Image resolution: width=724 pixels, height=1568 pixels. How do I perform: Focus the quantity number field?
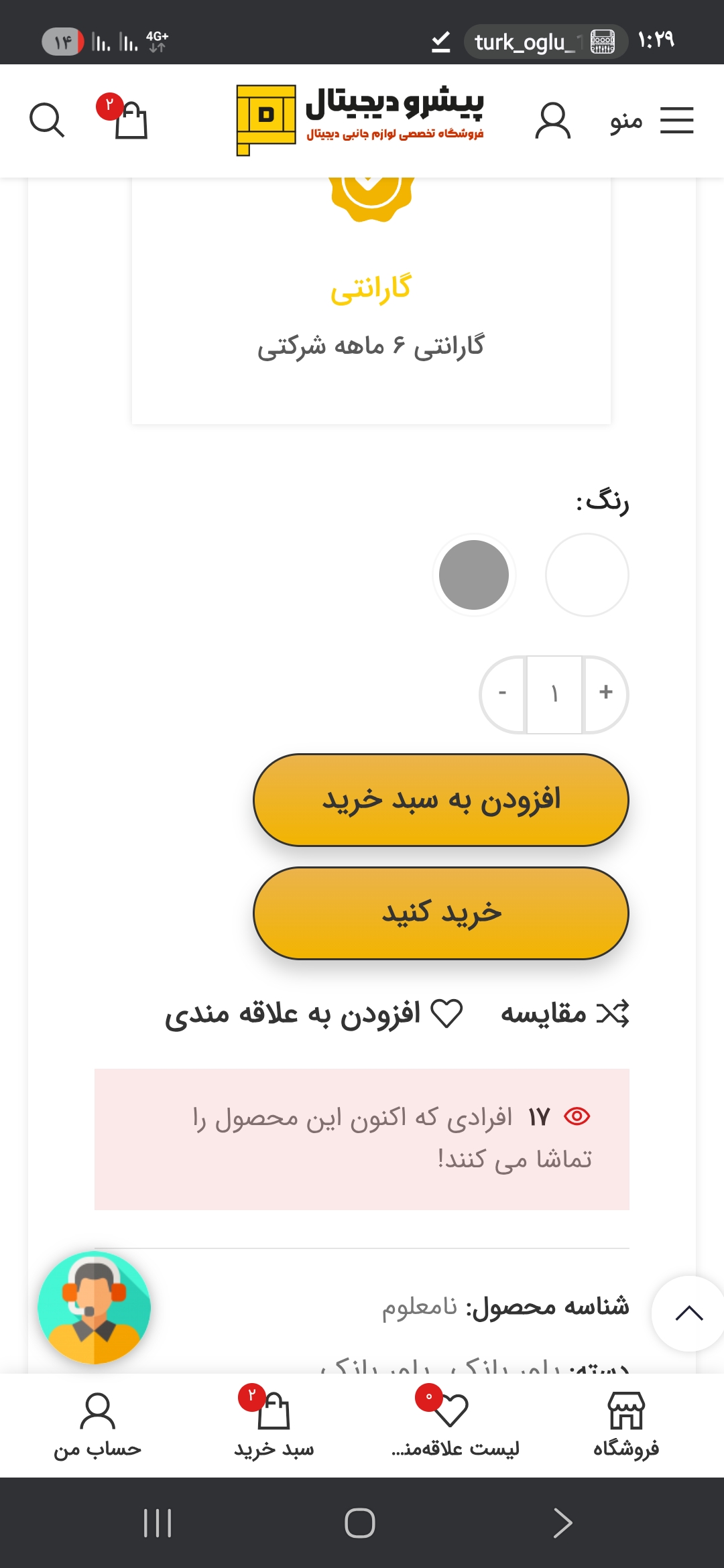coord(554,694)
